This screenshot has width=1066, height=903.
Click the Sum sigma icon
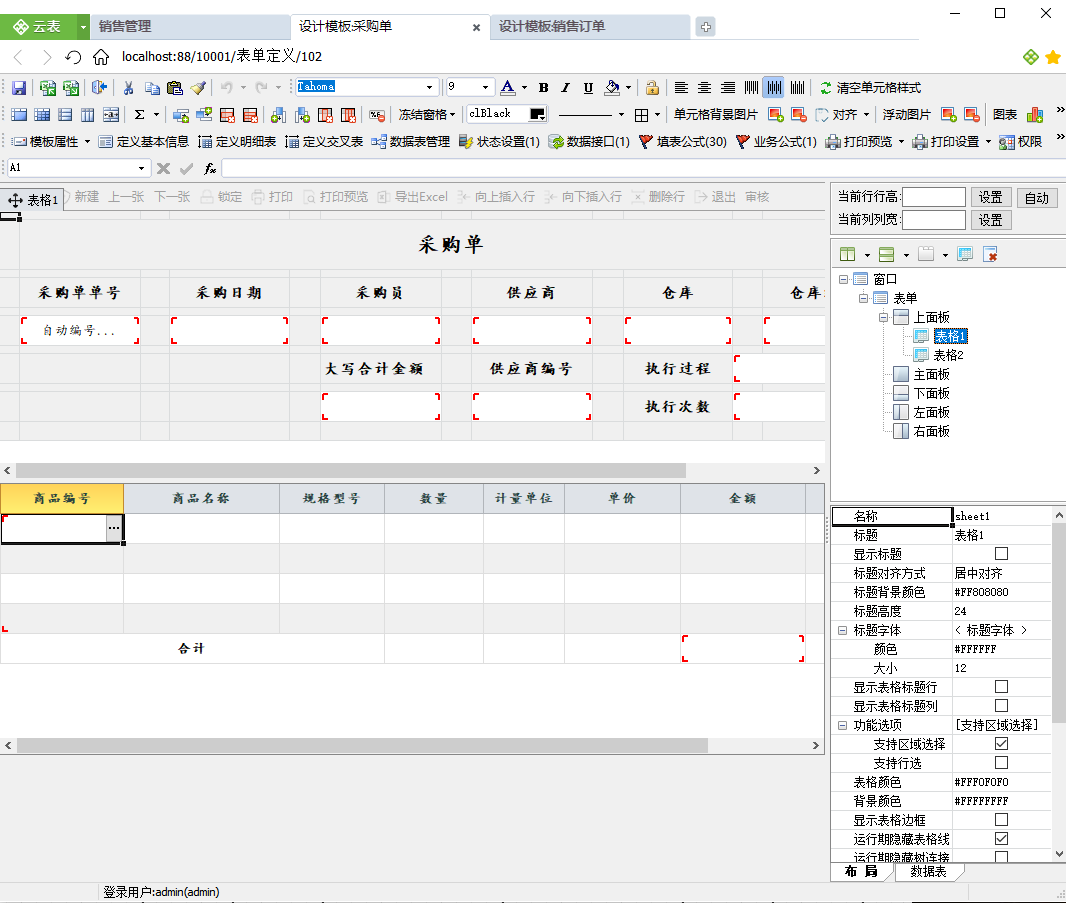[x=139, y=115]
